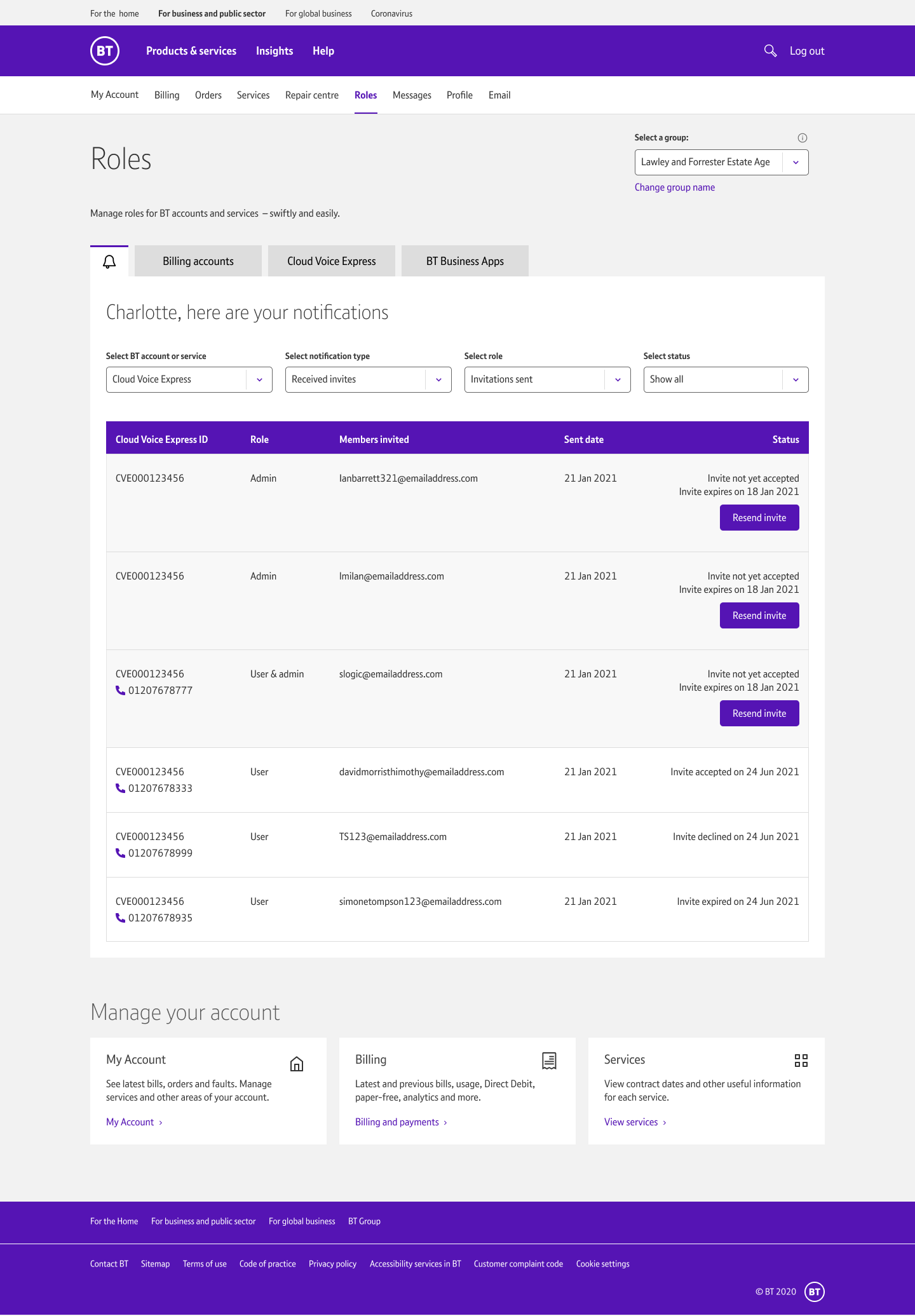The image size is (915, 1316).
Task: Switch to the Billing accounts tab
Action: (198, 261)
